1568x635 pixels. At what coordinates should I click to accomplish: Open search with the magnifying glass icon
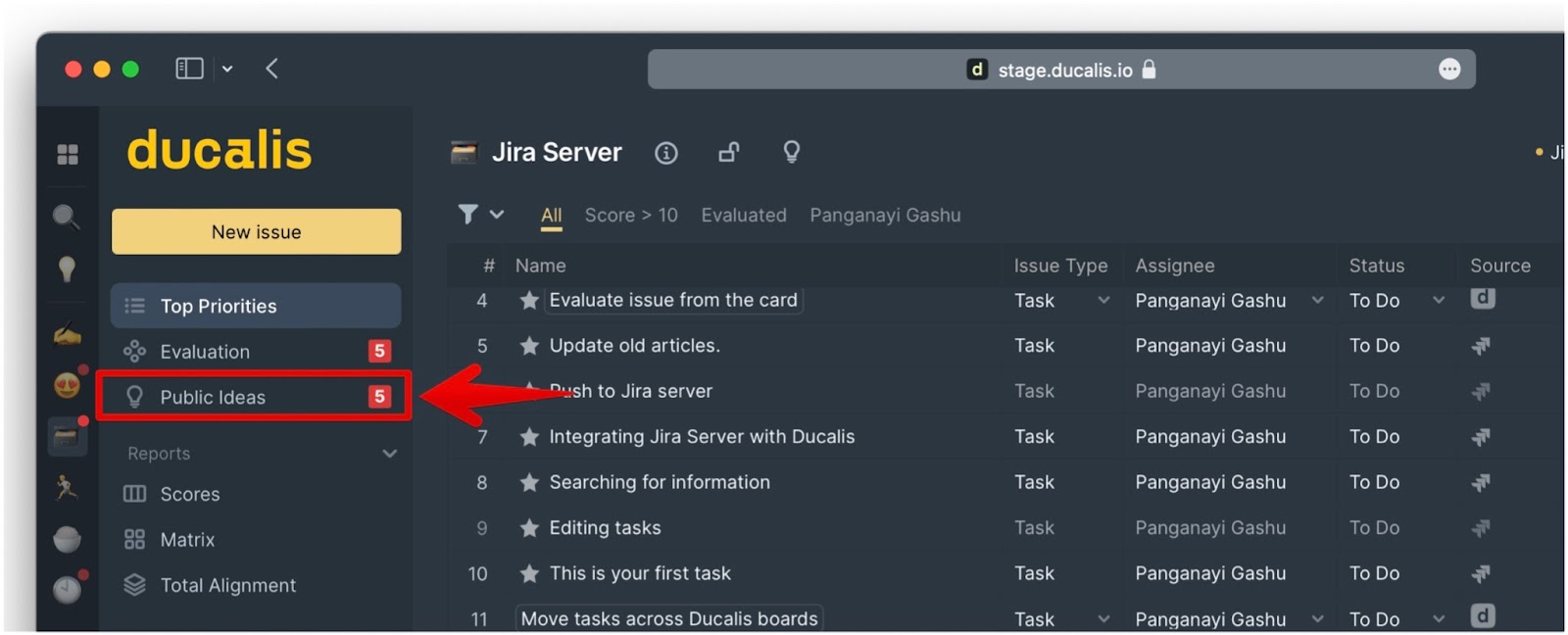tap(67, 217)
